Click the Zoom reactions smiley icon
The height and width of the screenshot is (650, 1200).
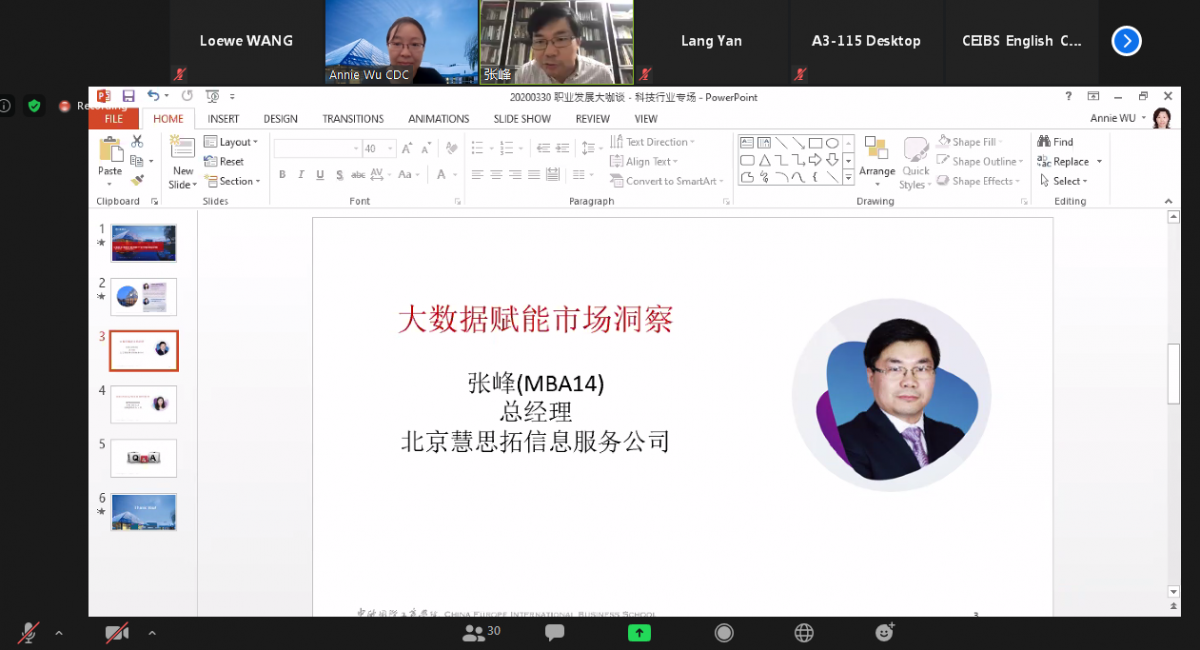(885, 632)
